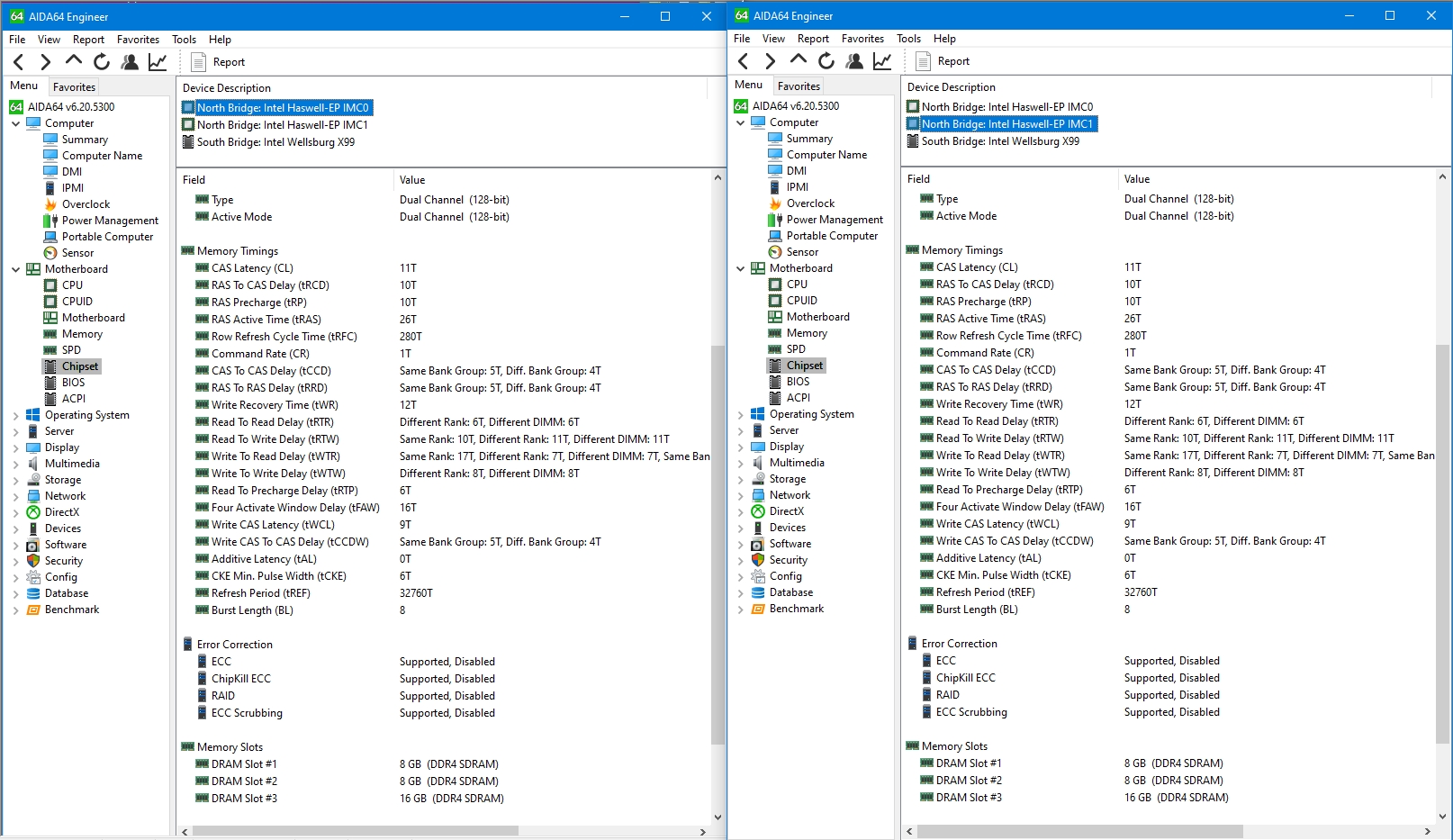This screenshot has height=840, width=1453.
Task: Open Report menu in right window
Action: (813, 39)
